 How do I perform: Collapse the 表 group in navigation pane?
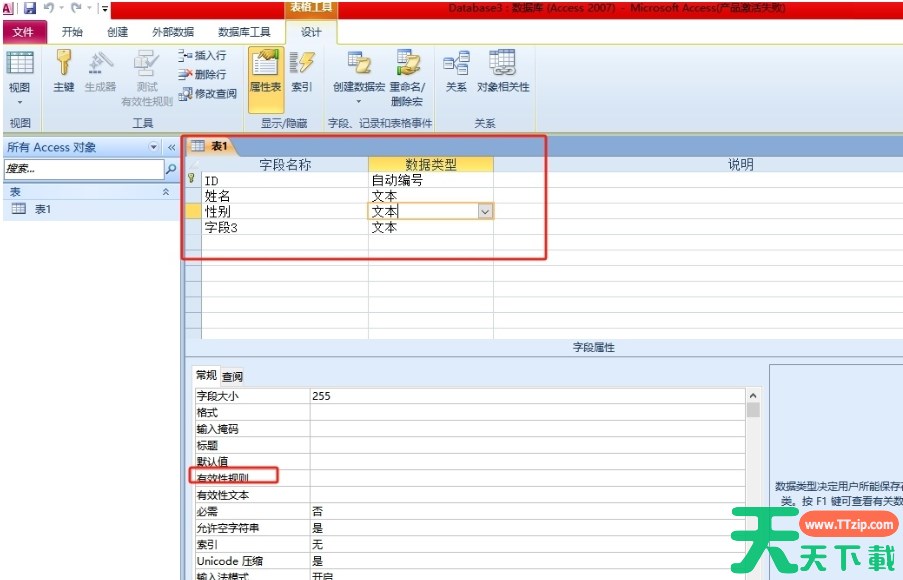coord(166,191)
